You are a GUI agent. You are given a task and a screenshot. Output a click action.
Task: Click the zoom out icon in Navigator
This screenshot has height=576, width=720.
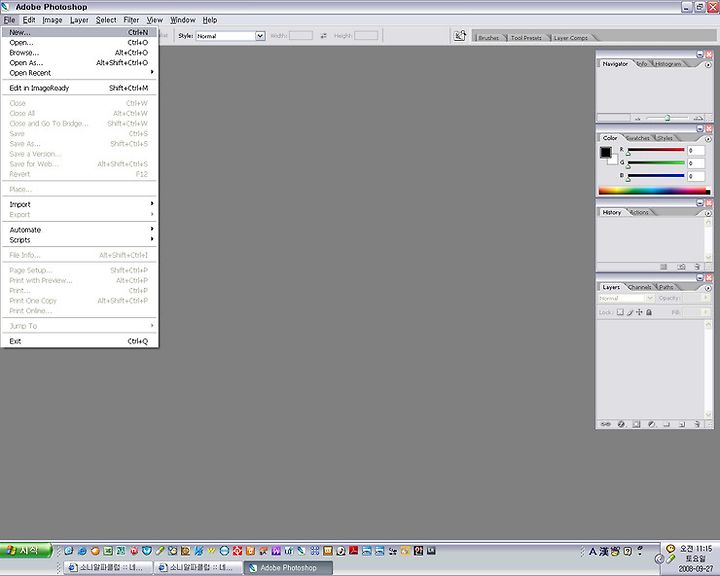pyautogui.click(x=637, y=118)
